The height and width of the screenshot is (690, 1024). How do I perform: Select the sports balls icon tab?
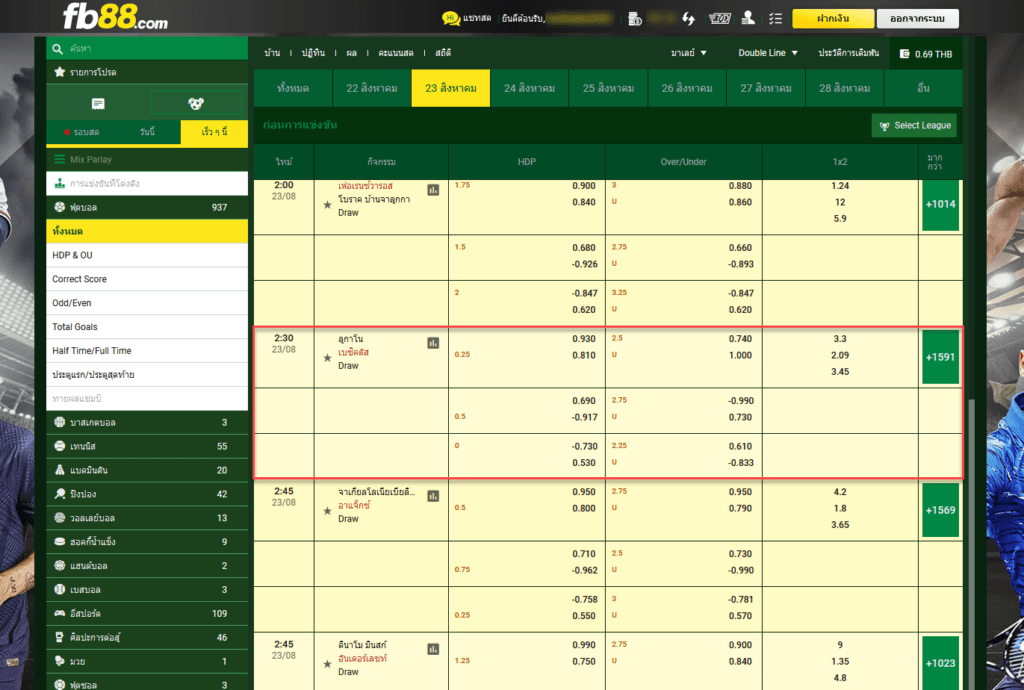(x=196, y=102)
